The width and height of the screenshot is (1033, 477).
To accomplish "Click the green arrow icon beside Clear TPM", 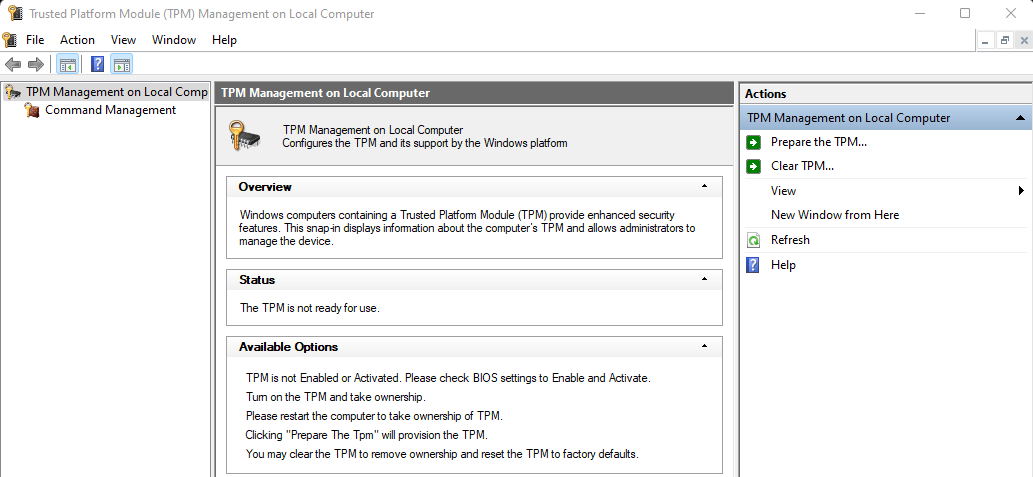I will click(x=753, y=166).
